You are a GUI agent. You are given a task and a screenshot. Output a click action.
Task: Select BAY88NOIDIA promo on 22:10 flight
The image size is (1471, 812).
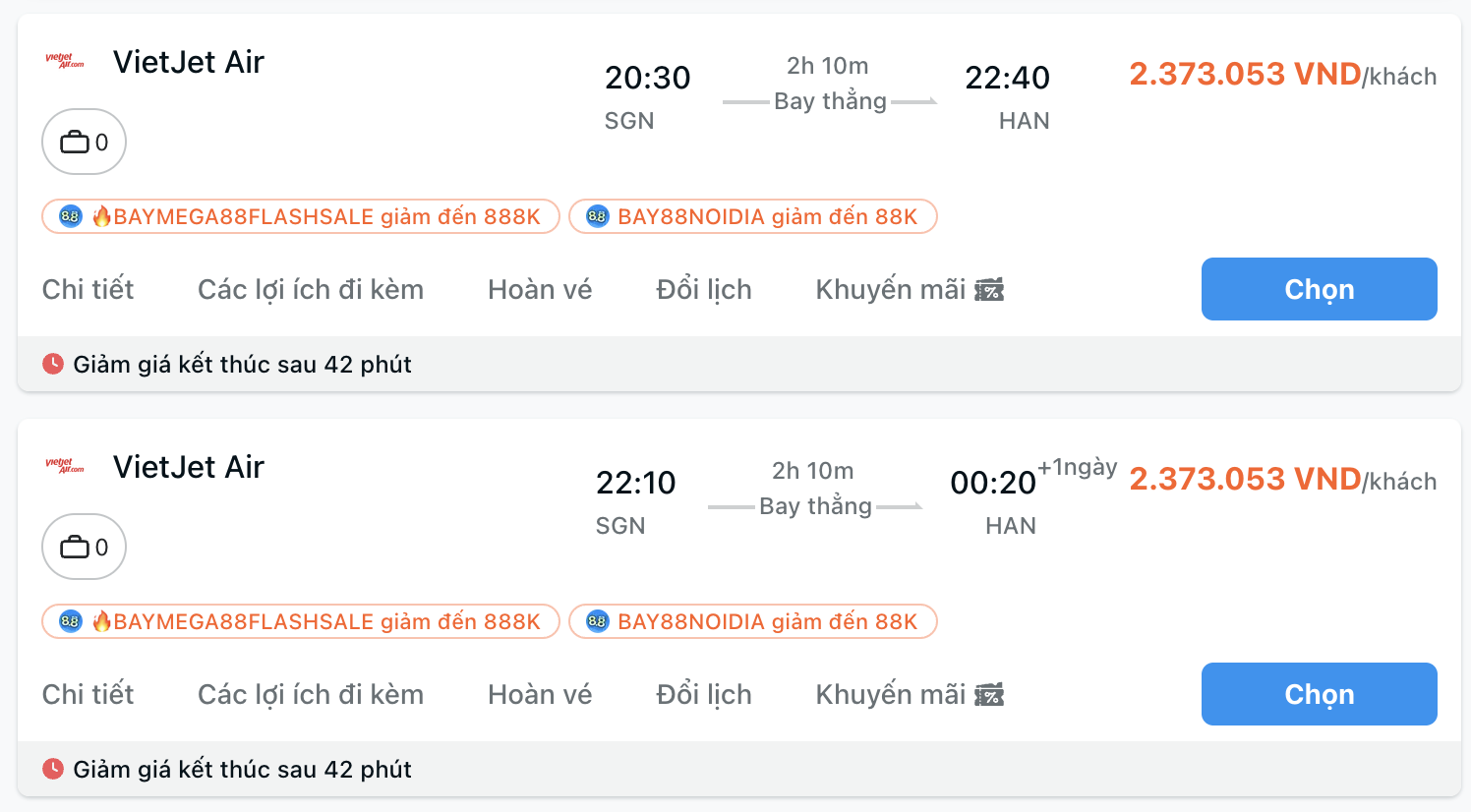point(753,621)
